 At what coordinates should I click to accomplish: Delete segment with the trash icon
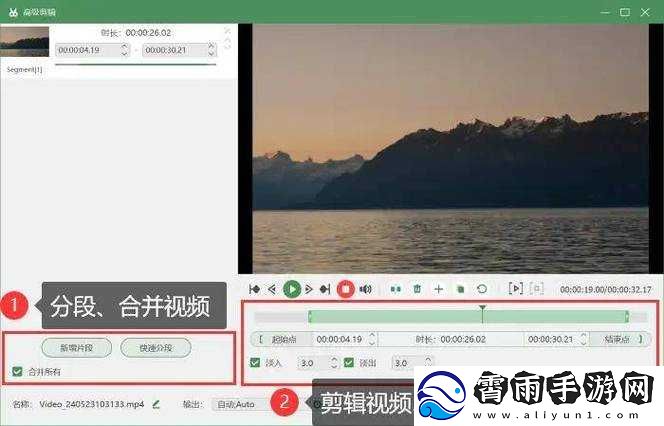[417, 289]
